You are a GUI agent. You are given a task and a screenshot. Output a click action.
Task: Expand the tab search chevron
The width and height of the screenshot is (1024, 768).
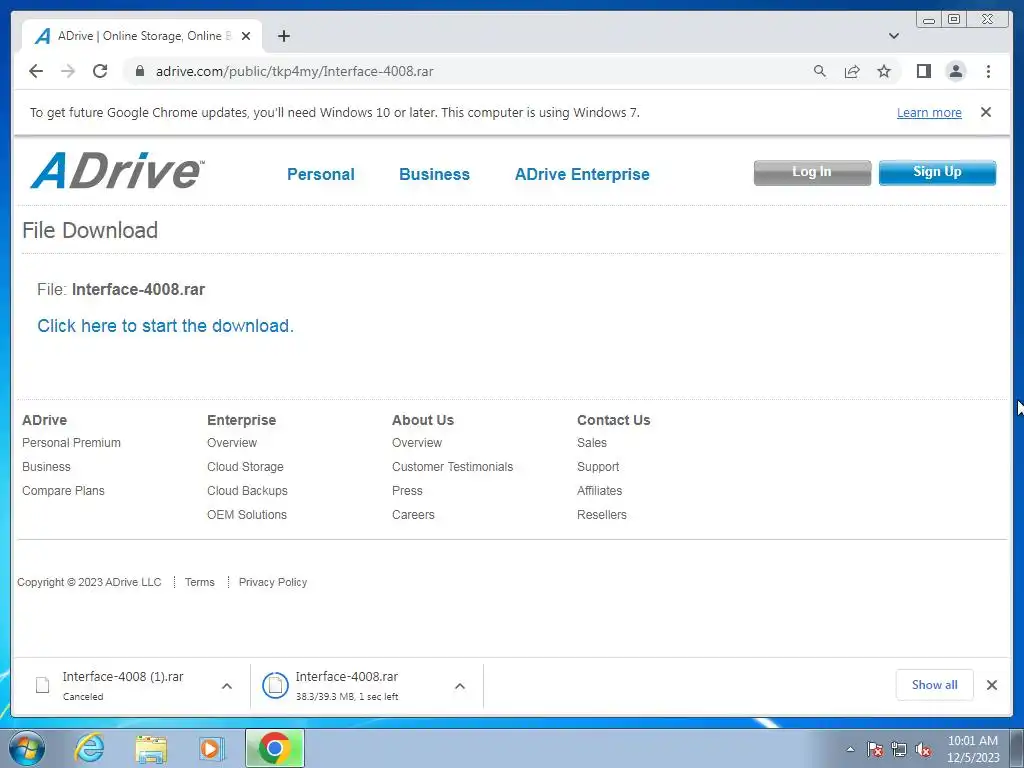pos(893,36)
